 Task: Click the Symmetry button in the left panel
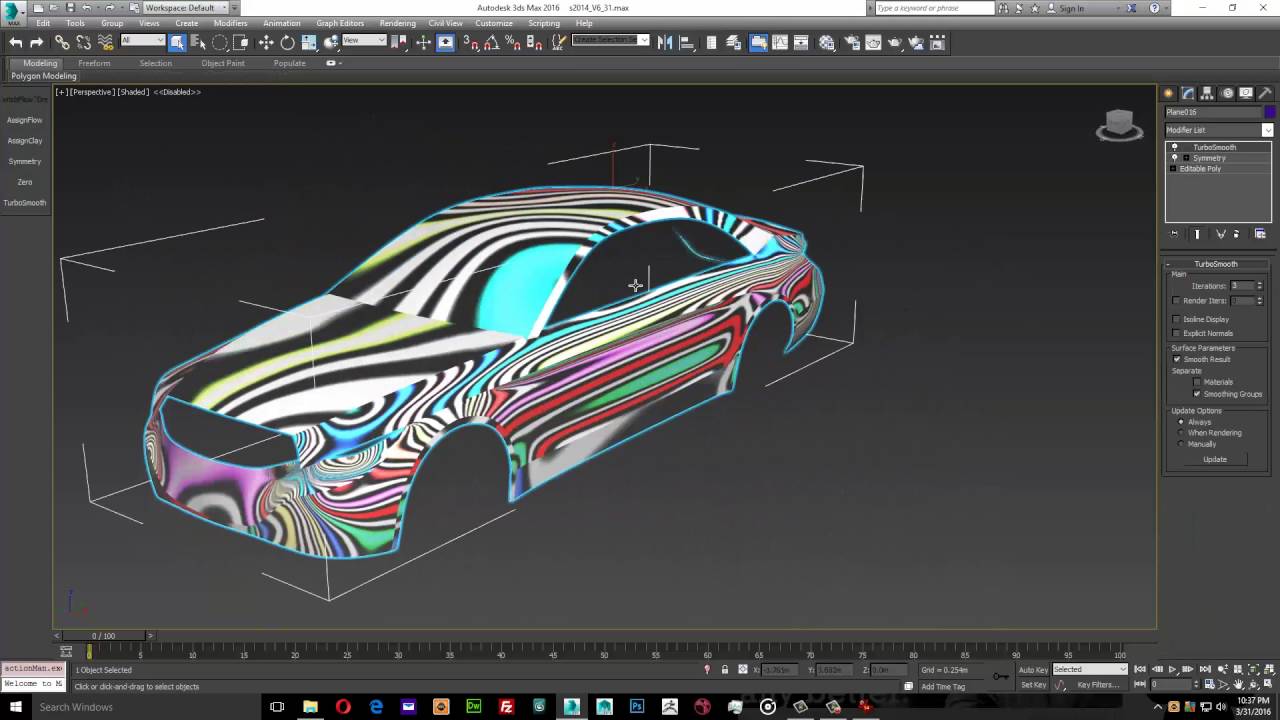click(25, 161)
